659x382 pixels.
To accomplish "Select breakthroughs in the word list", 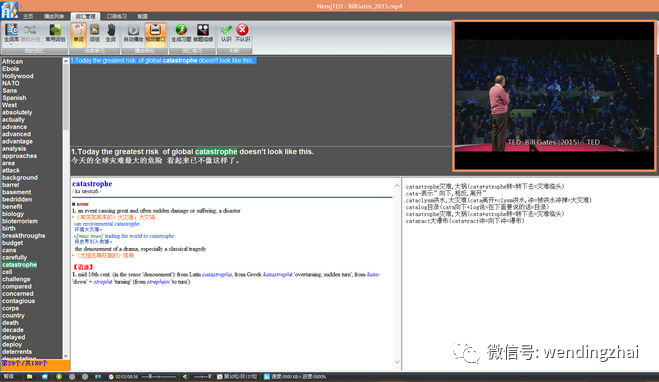I will [x=24, y=235].
